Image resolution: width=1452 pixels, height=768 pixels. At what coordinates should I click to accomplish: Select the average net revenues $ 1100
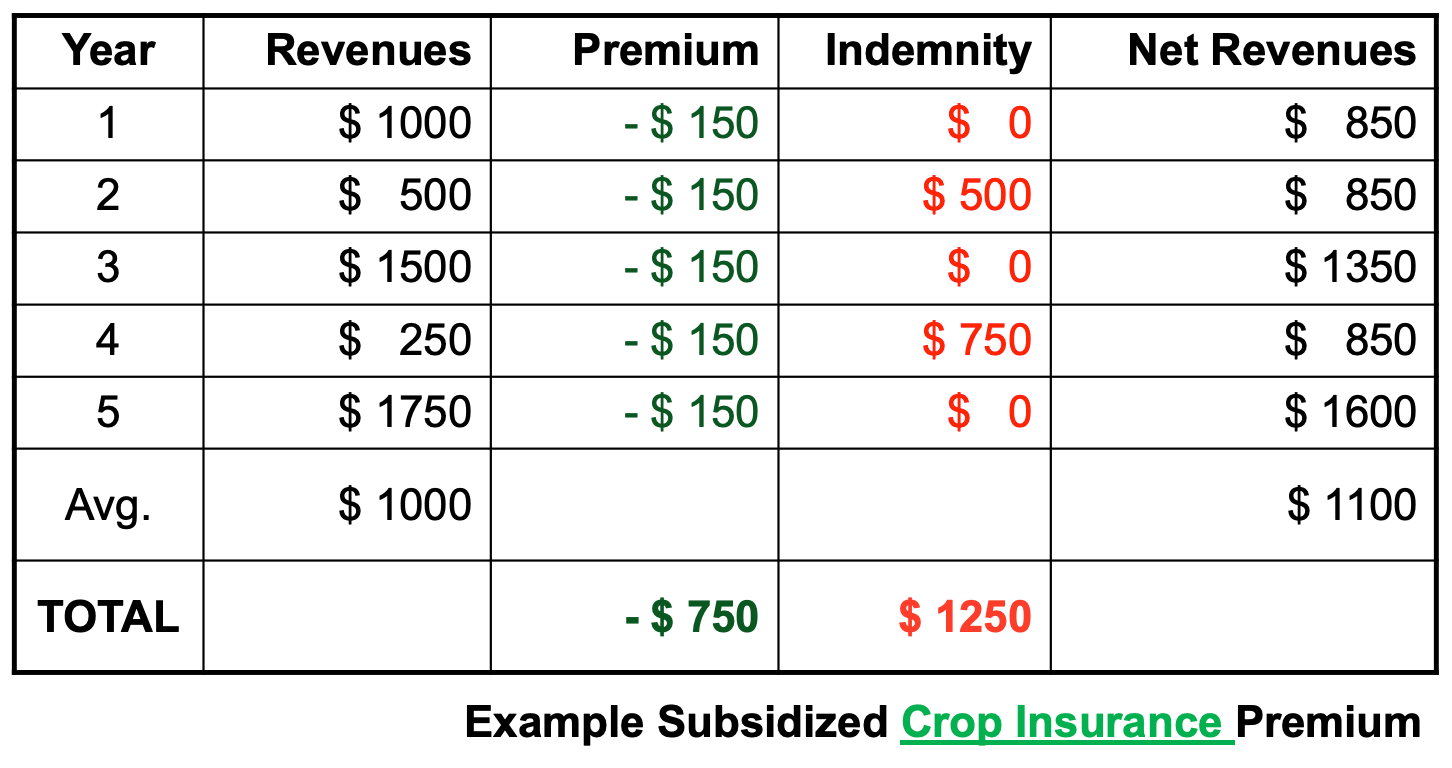(x=1351, y=505)
